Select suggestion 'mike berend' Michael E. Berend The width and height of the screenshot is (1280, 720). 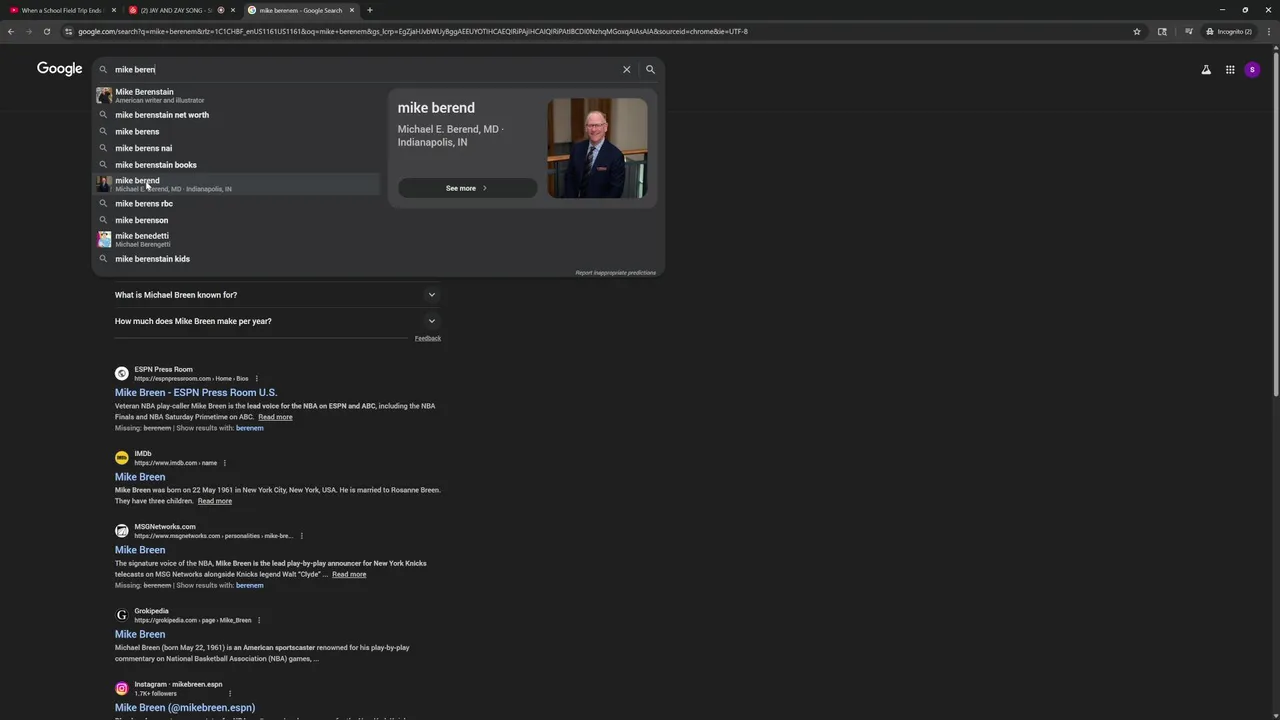click(x=237, y=184)
